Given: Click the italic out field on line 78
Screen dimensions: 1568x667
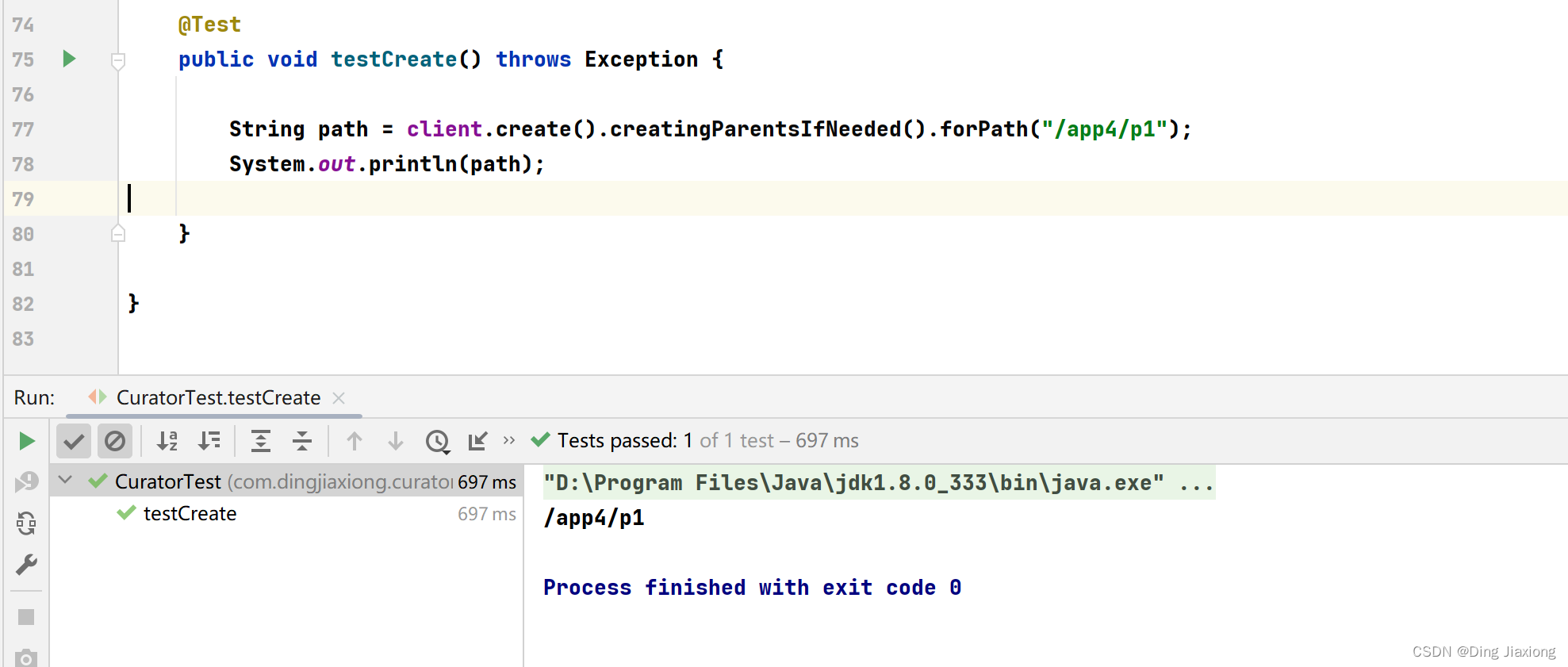Looking at the screenshot, I should (x=336, y=164).
